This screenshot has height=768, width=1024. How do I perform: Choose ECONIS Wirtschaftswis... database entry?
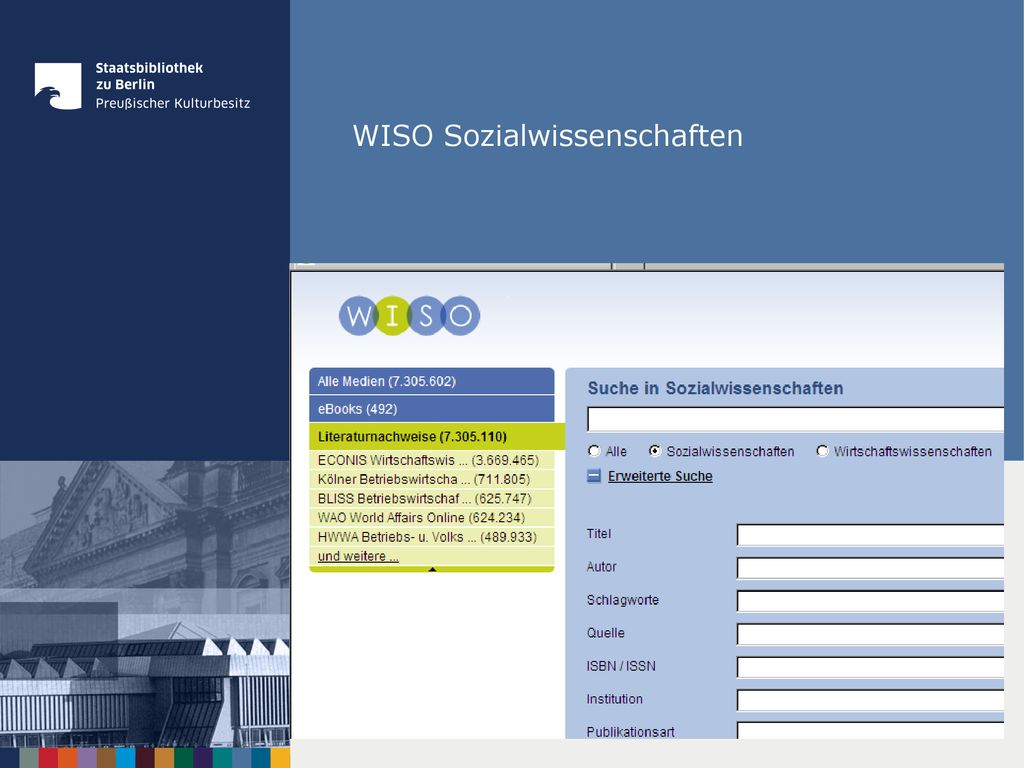click(x=432, y=460)
